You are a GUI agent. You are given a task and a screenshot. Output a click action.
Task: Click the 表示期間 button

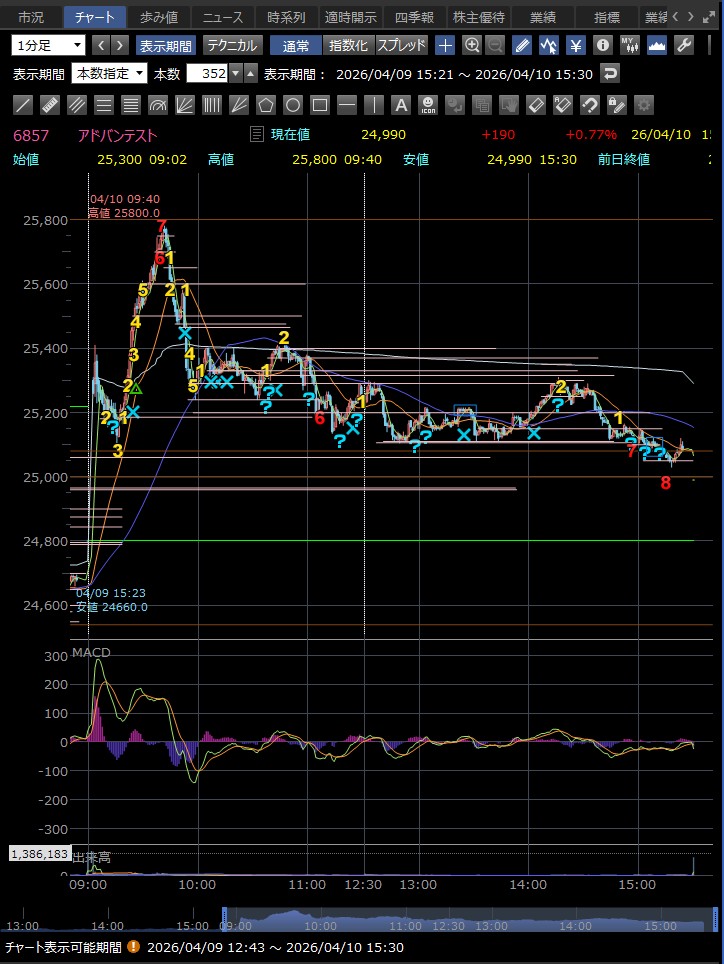(x=166, y=45)
